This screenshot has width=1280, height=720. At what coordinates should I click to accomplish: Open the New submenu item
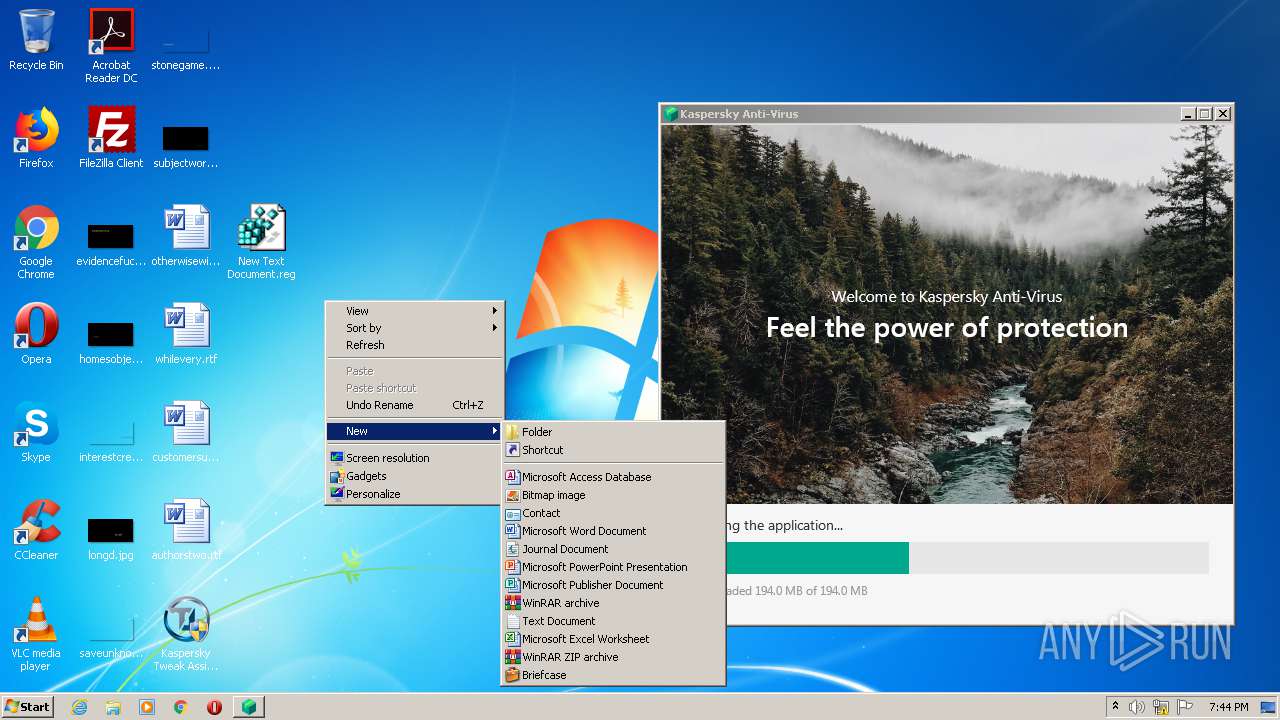414,431
